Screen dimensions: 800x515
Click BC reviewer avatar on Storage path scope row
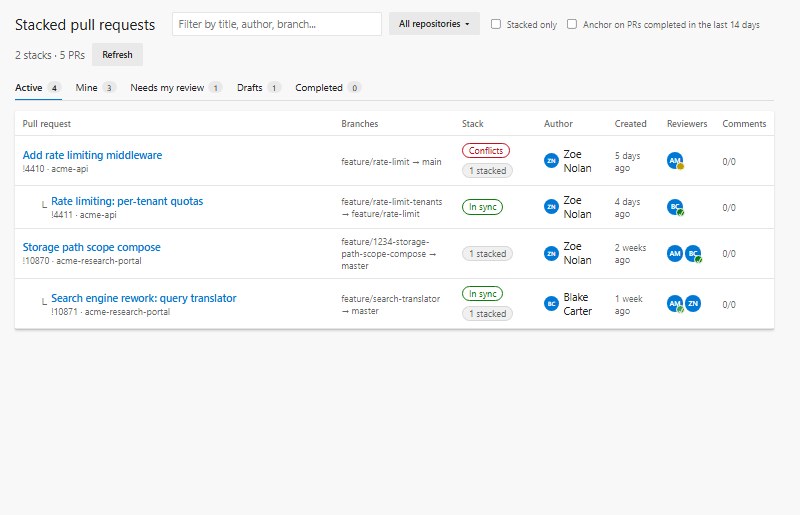(x=693, y=253)
